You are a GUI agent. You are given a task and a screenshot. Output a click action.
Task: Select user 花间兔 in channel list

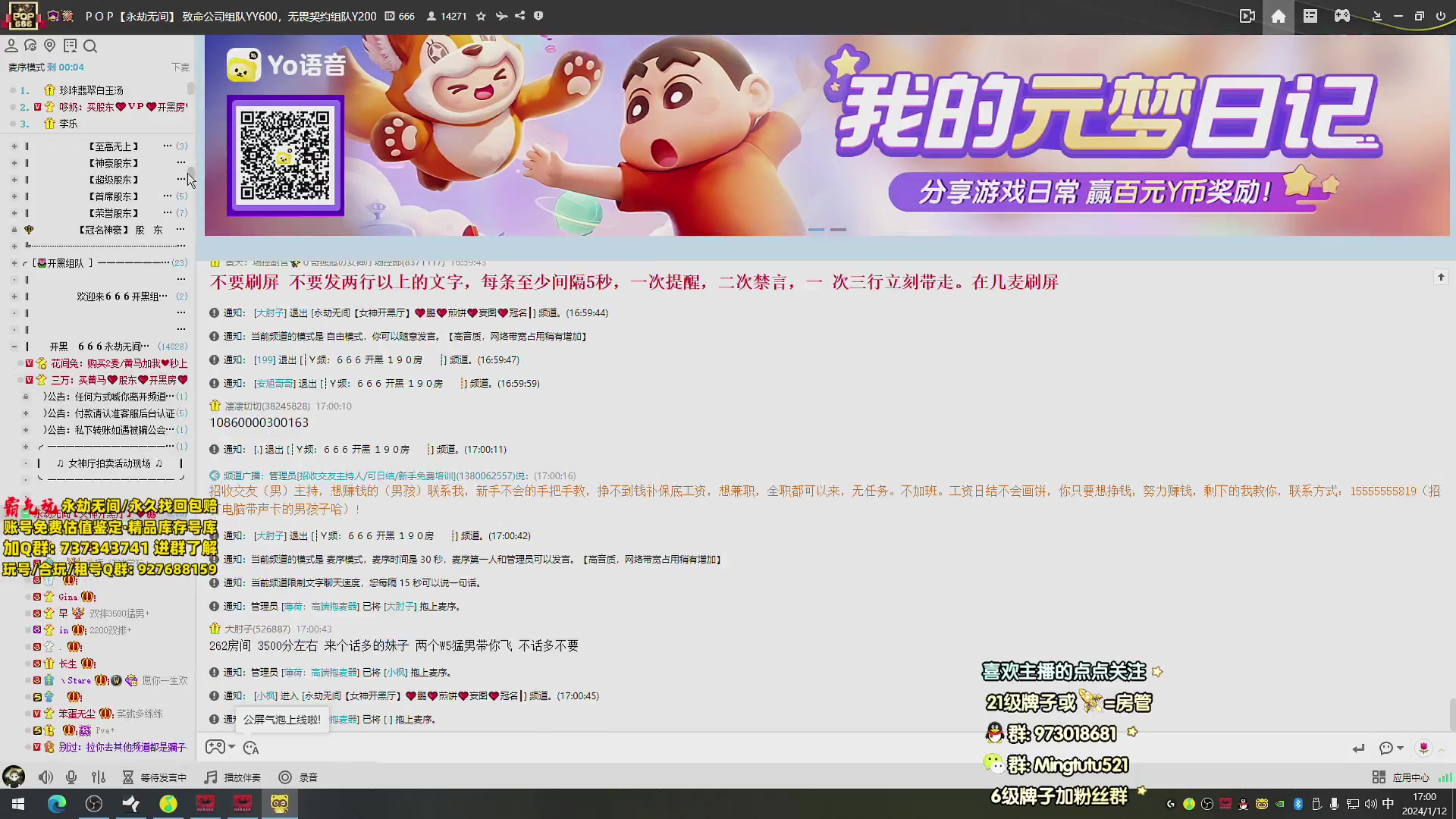click(x=119, y=363)
